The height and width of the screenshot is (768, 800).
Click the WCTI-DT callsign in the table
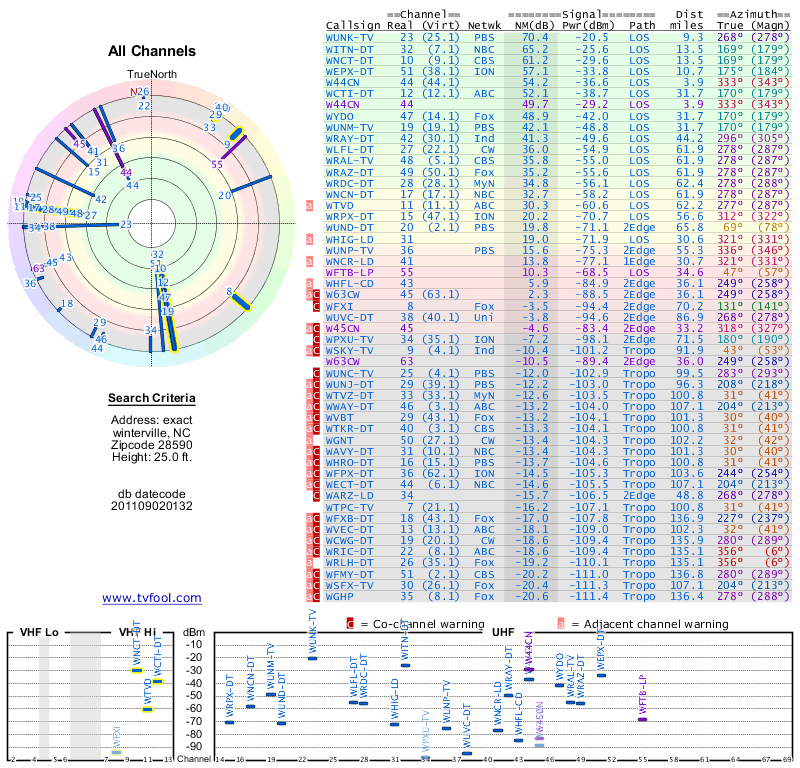coord(349,93)
